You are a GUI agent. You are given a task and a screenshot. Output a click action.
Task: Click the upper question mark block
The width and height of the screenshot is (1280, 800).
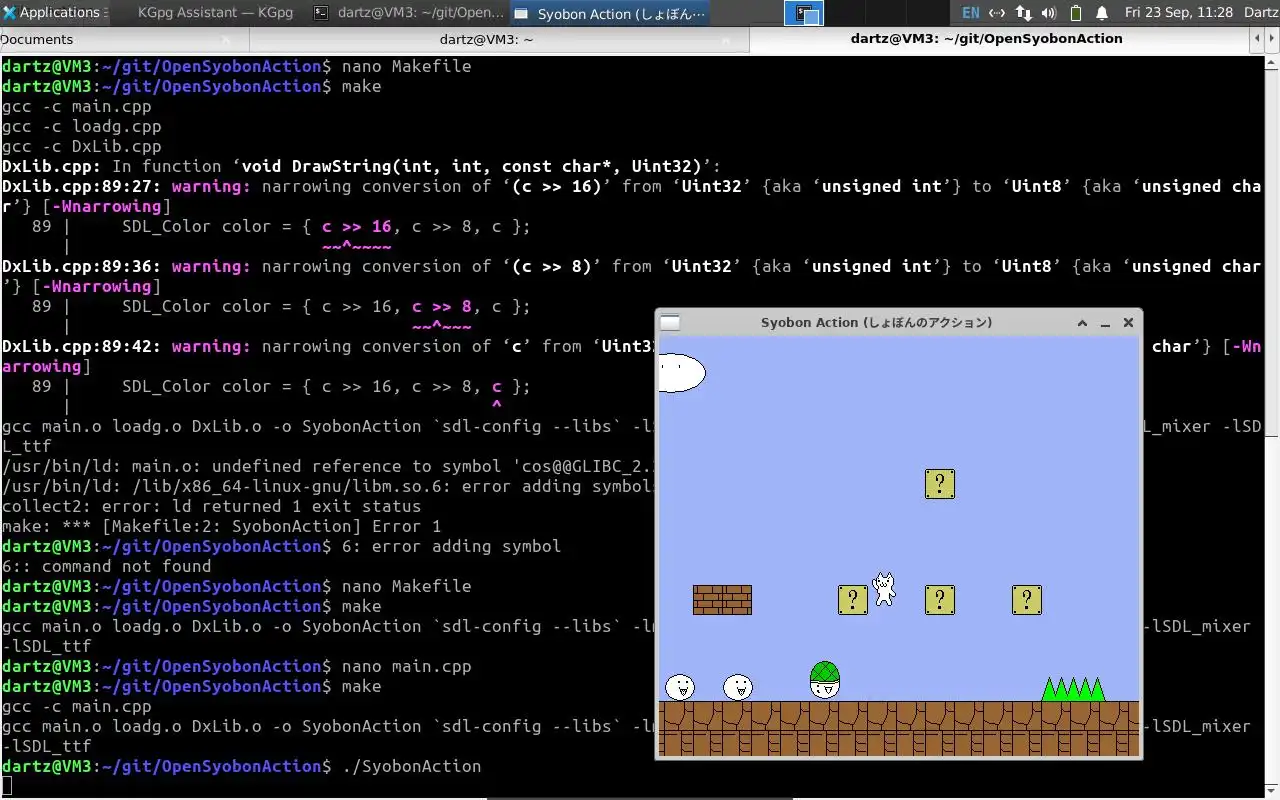click(939, 484)
